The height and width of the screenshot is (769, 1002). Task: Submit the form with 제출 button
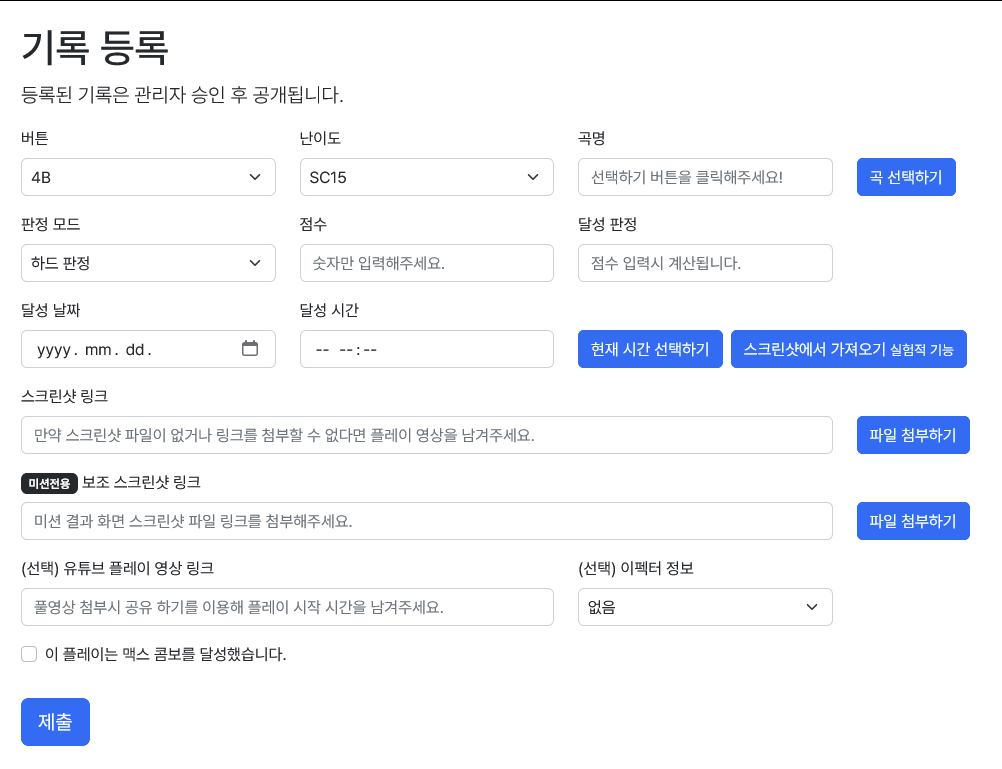[55, 722]
